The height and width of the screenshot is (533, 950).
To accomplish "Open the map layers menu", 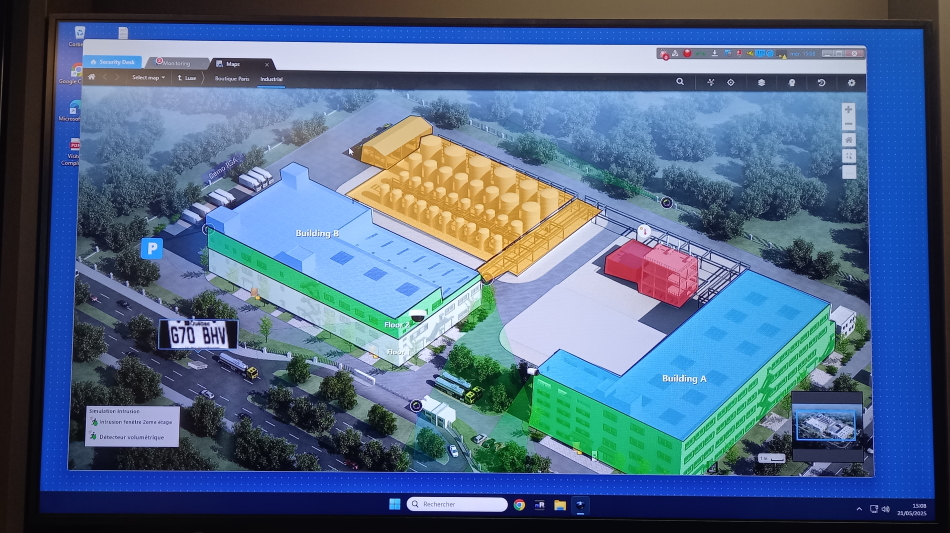I will point(762,82).
